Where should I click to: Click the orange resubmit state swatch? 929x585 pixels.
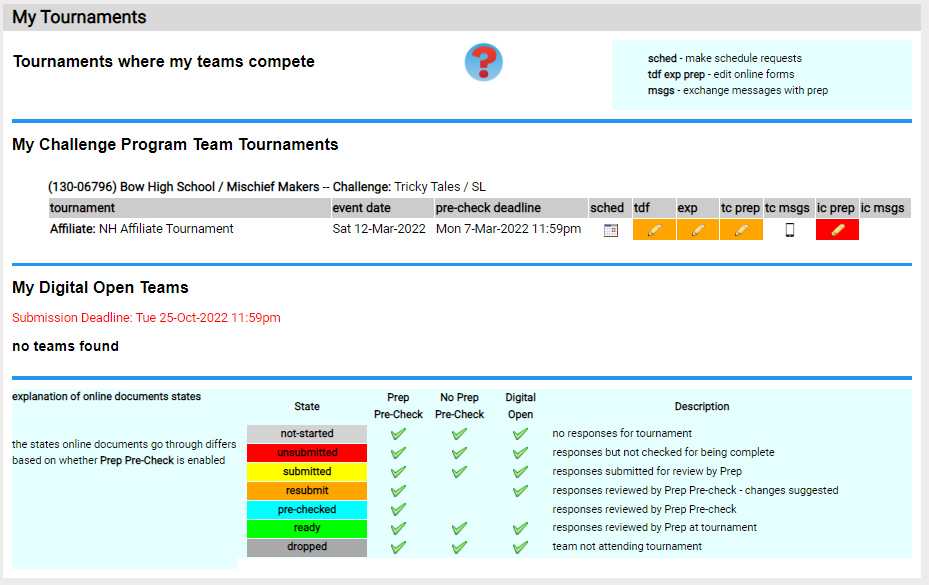click(307, 490)
